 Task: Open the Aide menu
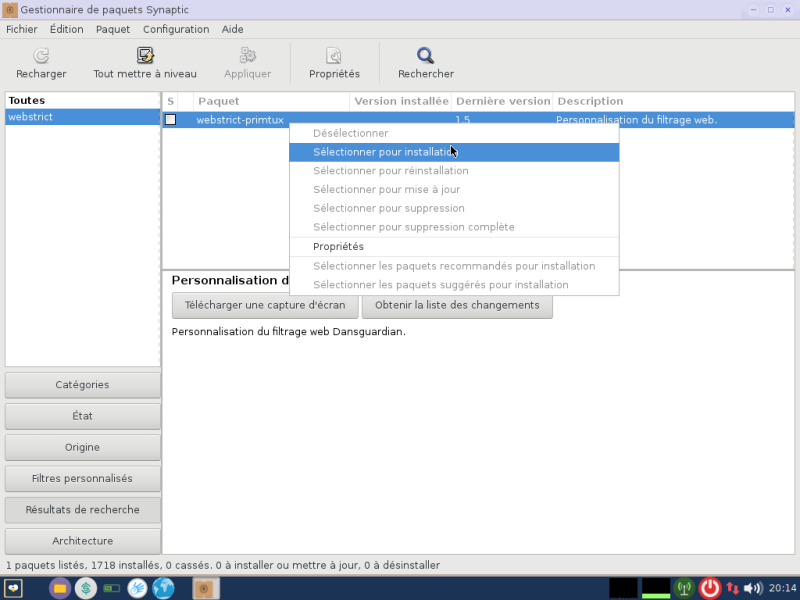(x=232, y=30)
